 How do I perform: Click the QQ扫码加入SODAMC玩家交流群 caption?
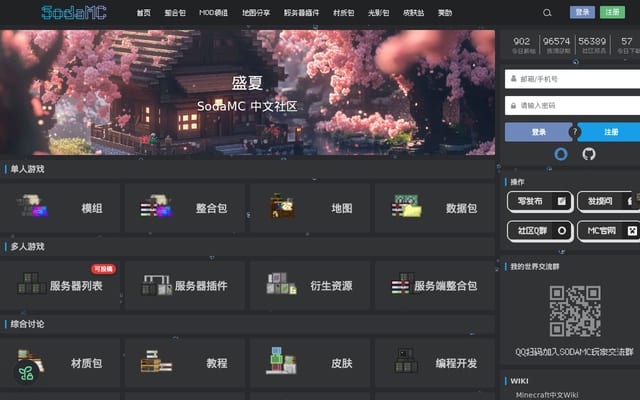click(575, 352)
